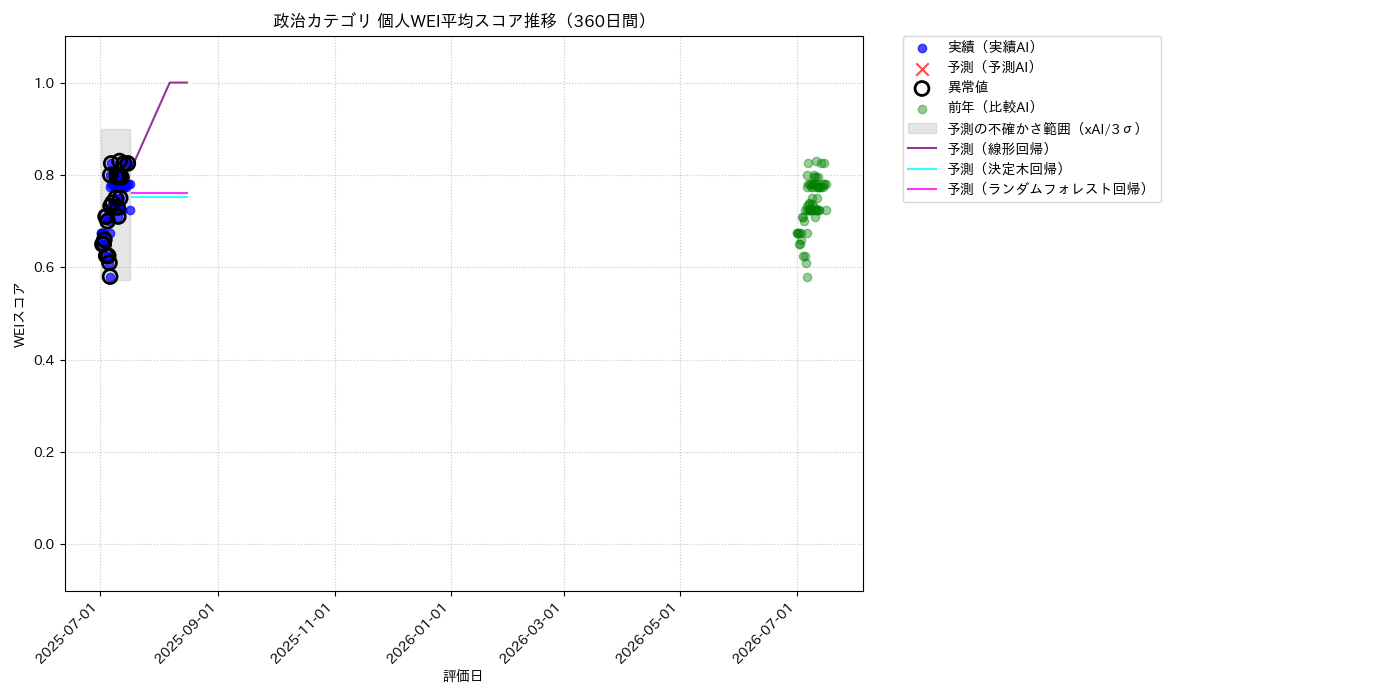1400x700 pixels.
Task: Click the black circle marker for 異常値 in legend
Action: (922, 88)
